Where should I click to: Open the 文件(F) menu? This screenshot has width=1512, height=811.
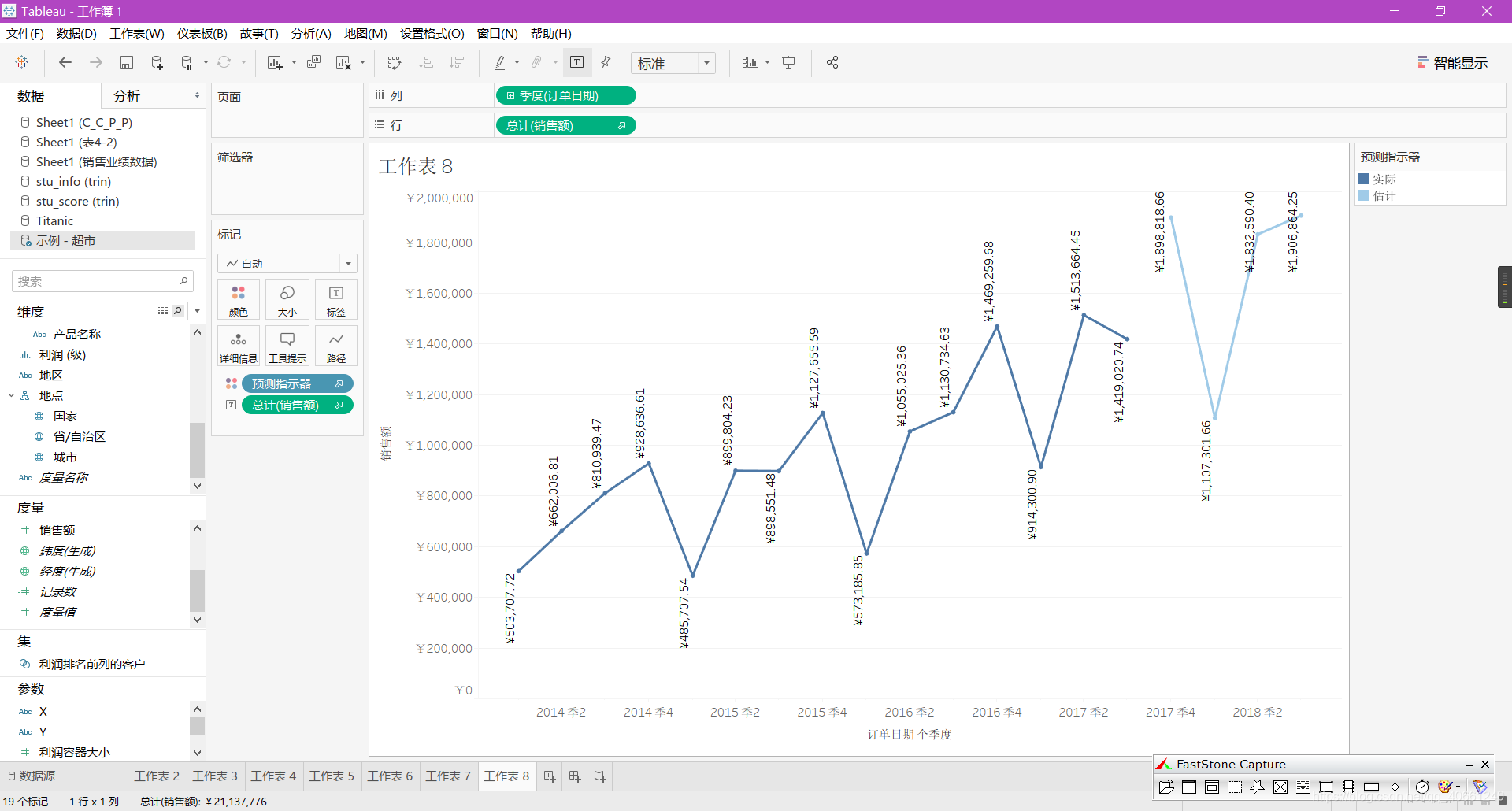point(25,33)
